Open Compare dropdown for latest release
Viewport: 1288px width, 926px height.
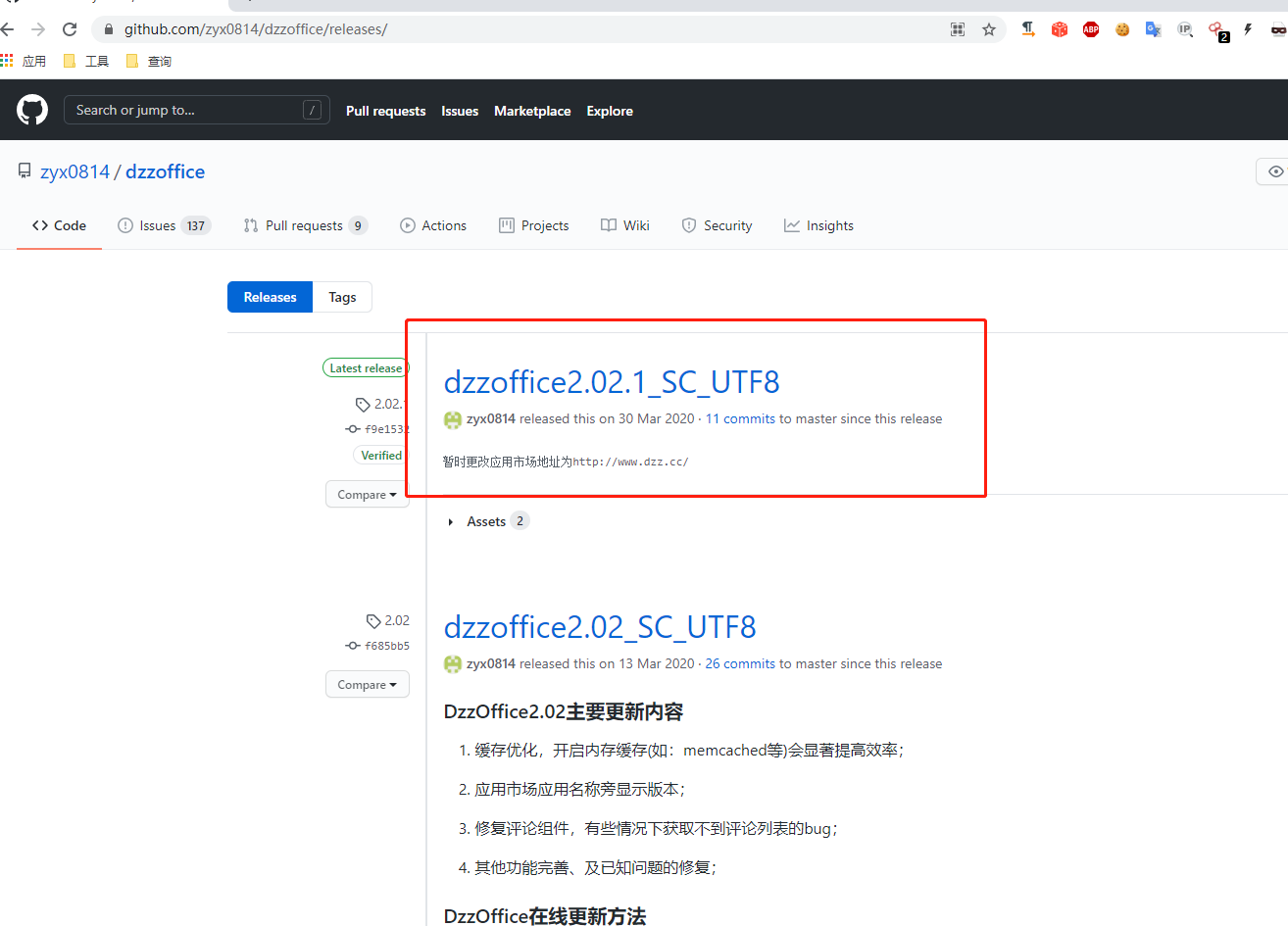(367, 495)
